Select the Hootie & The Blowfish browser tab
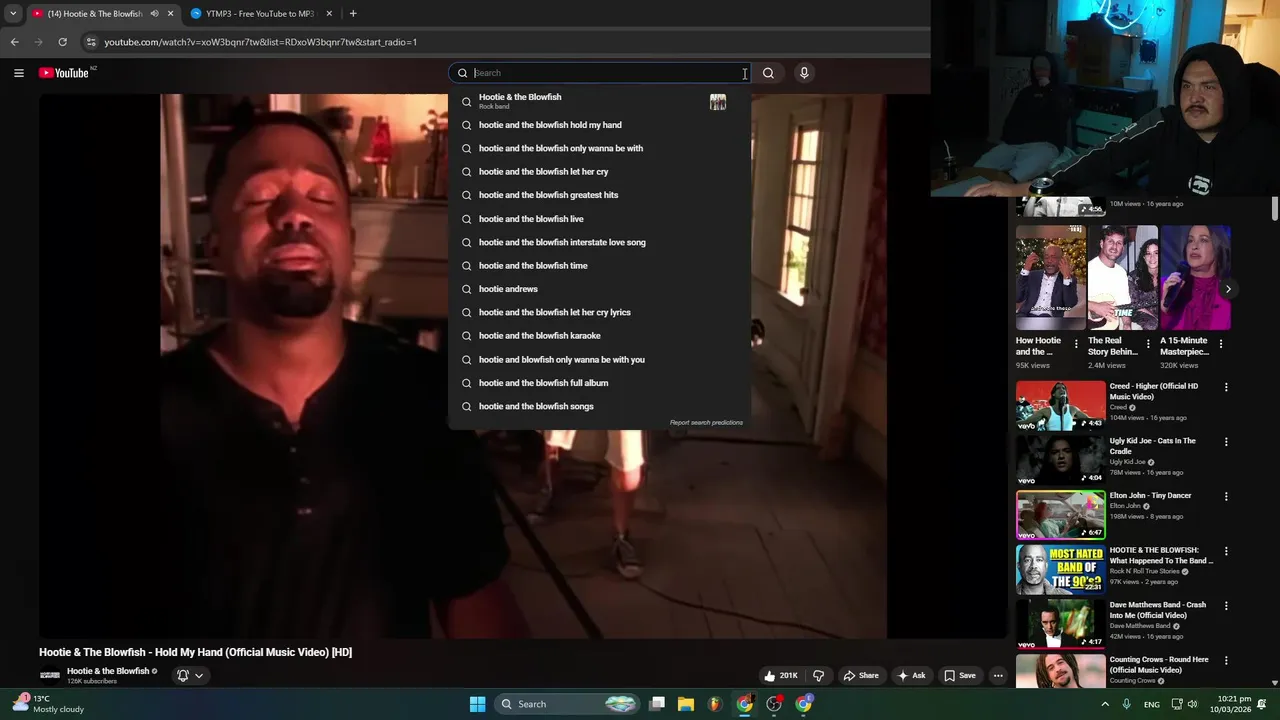This screenshot has height=720, width=1280. click(x=100, y=14)
